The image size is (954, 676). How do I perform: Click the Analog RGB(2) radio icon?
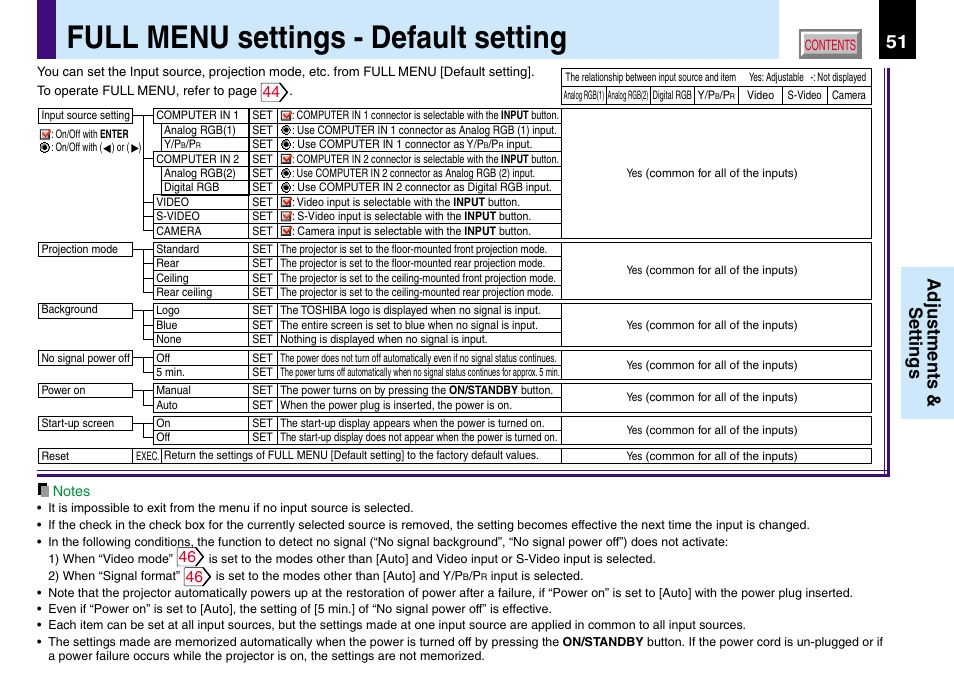pyautogui.click(x=286, y=173)
